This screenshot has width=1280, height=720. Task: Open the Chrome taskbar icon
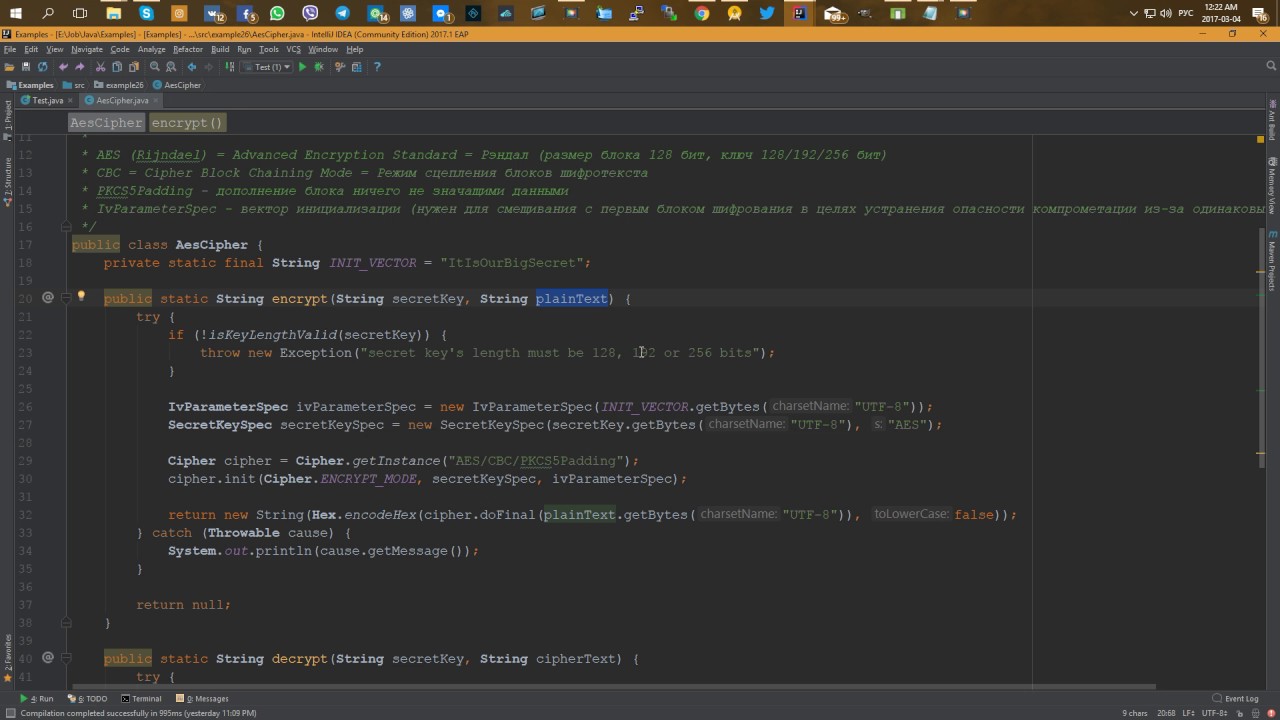pos(702,13)
